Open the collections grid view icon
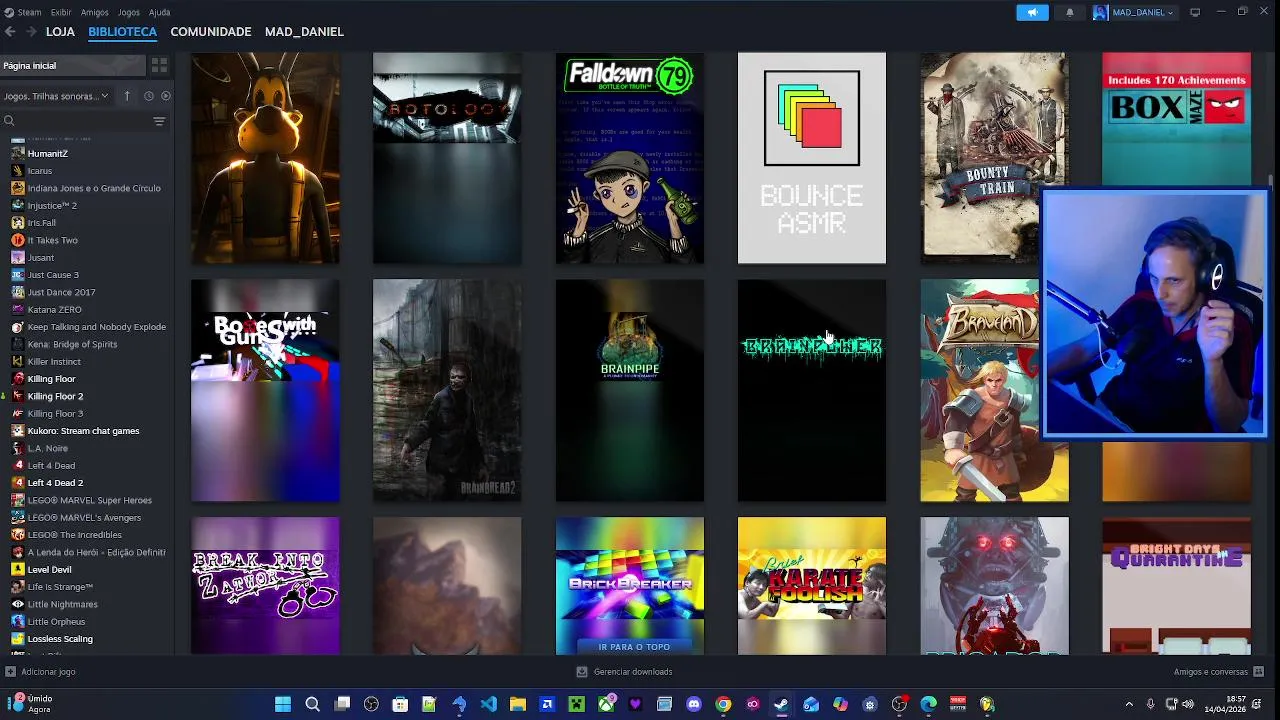The height and width of the screenshot is (720, 1280). (x=159, y=65)
